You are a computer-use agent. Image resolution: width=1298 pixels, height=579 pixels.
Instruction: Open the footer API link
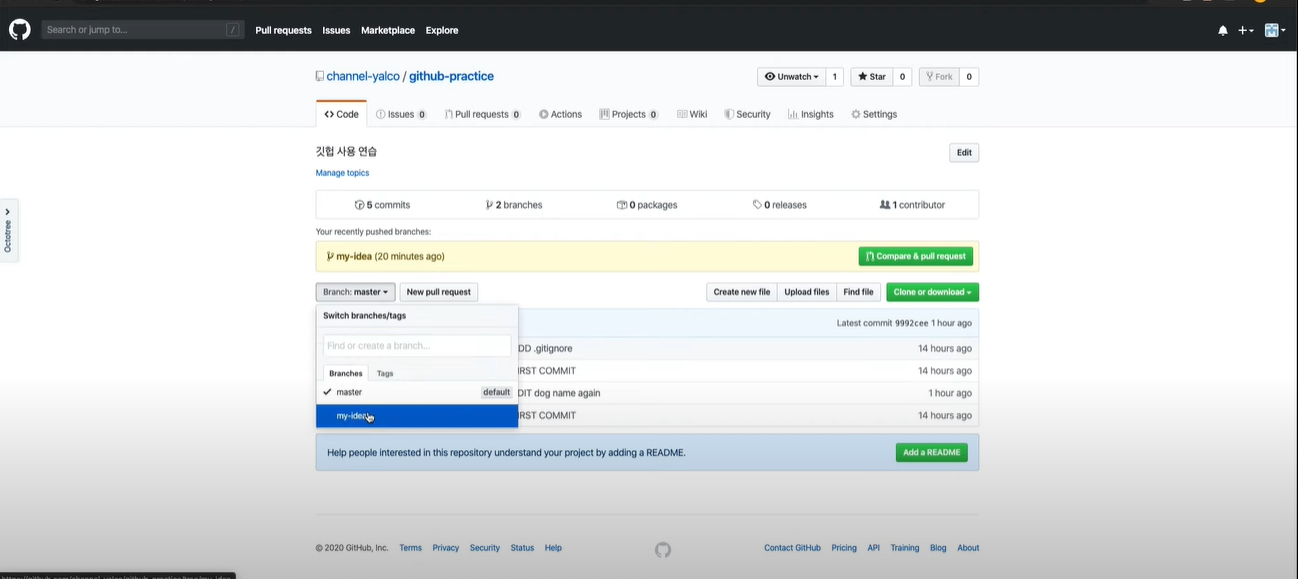(874, 548)
